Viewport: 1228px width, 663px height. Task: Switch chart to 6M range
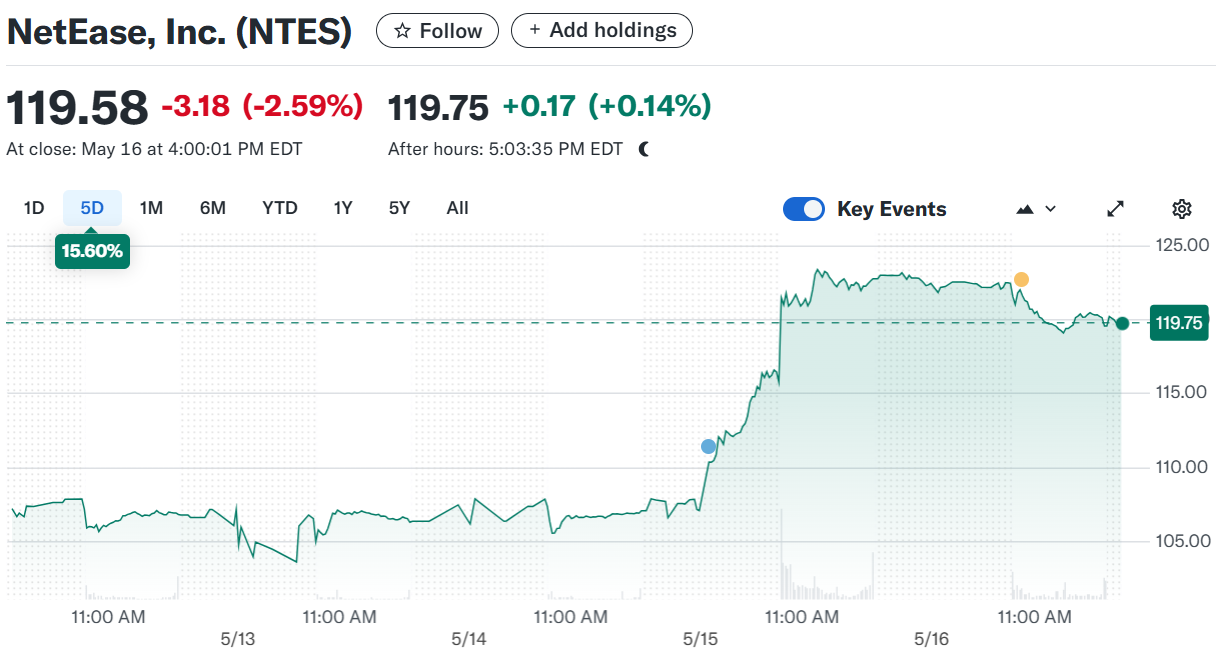pos(213,208)
